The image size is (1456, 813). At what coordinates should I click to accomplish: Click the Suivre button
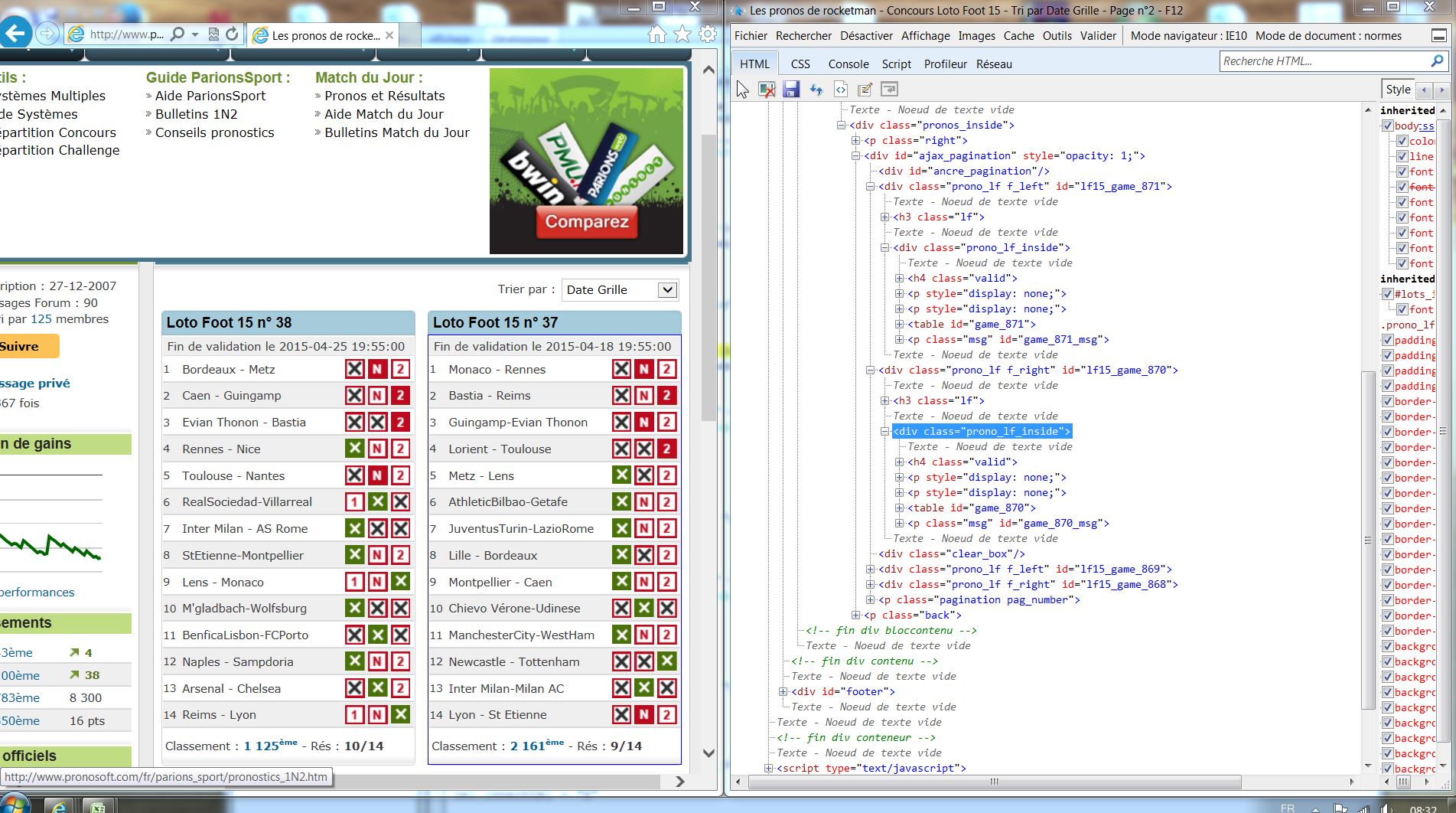[x=28, y=346]
